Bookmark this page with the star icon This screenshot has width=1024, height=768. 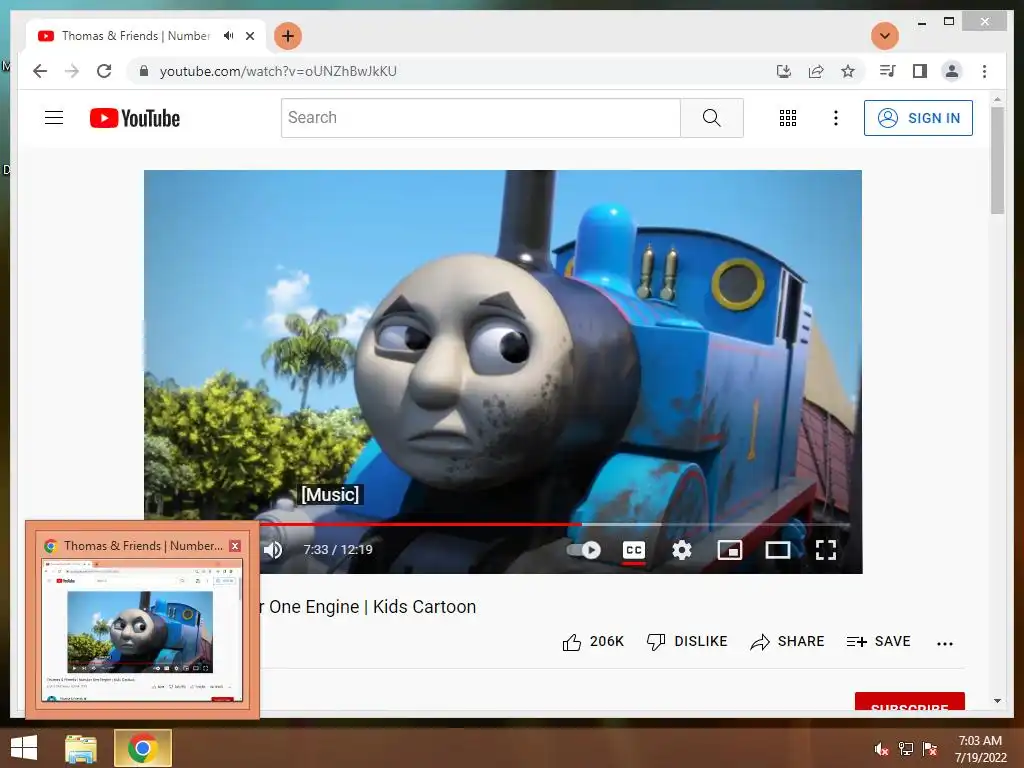(x=848, y=71)
